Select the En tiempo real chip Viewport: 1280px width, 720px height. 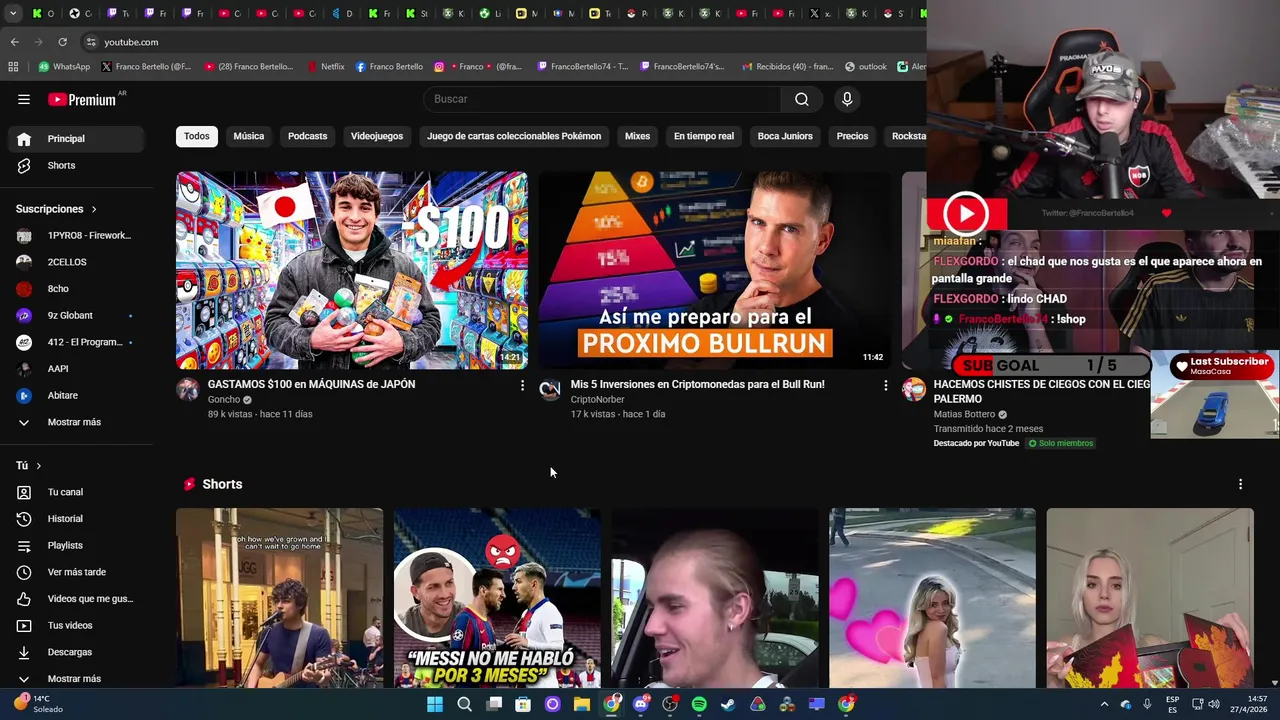coord(704,136)
